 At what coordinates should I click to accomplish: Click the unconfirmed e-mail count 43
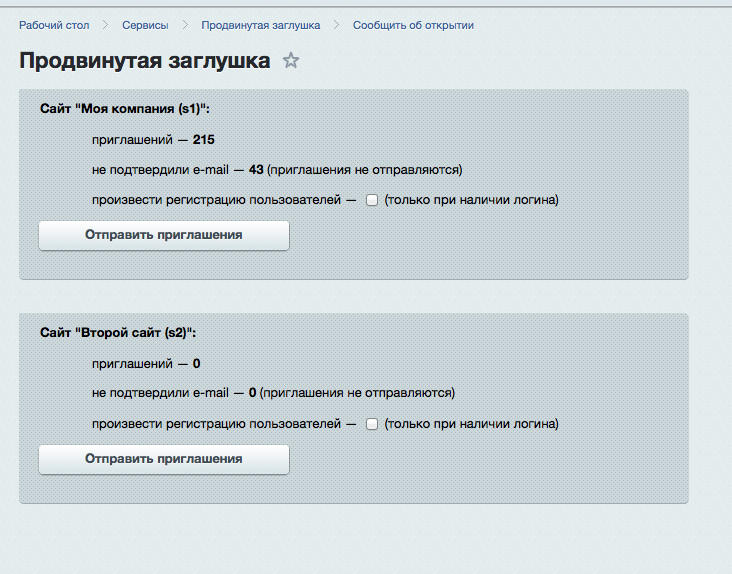click(255, 169)
